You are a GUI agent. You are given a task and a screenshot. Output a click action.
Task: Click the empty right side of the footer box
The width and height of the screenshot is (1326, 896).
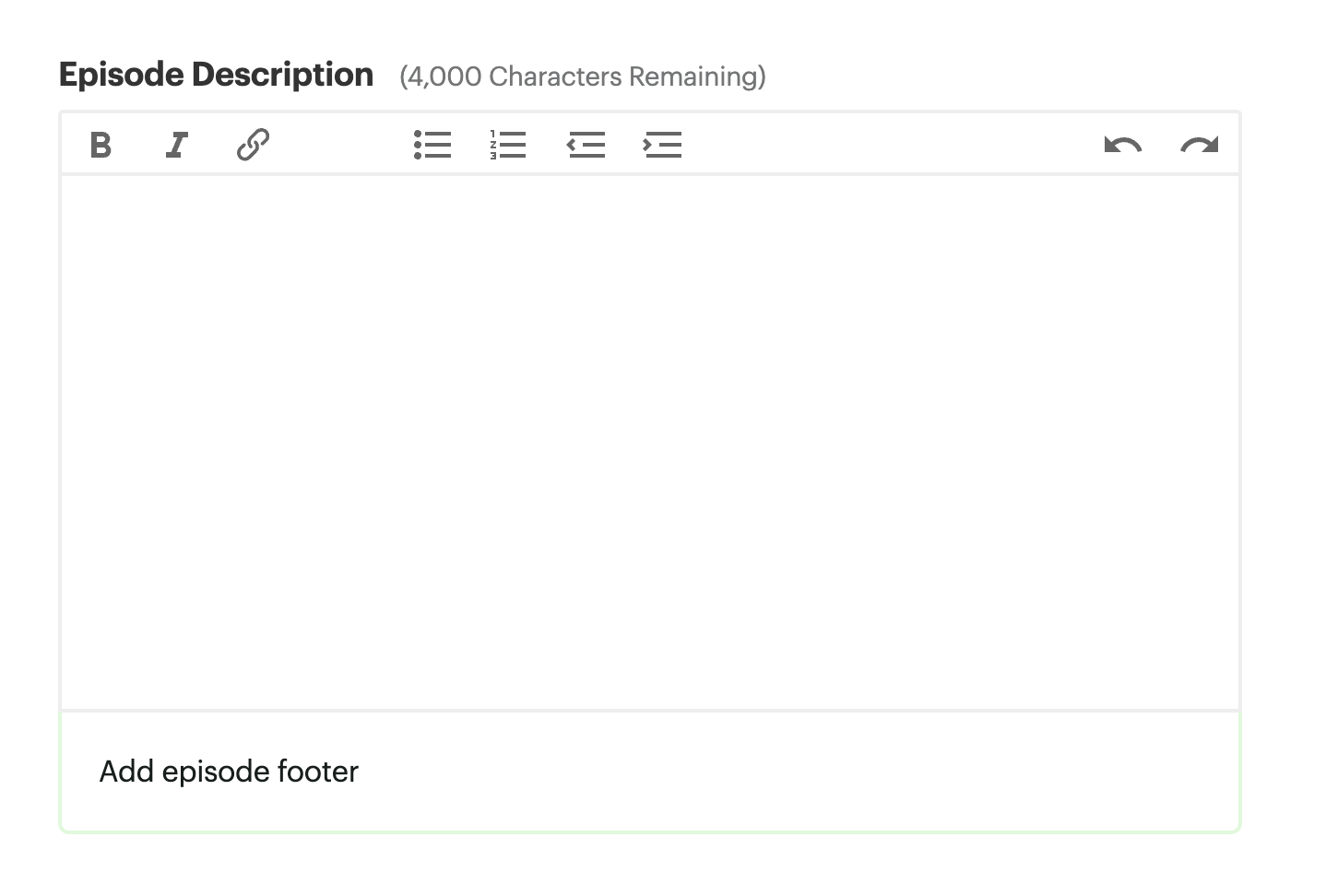point(922,772)
